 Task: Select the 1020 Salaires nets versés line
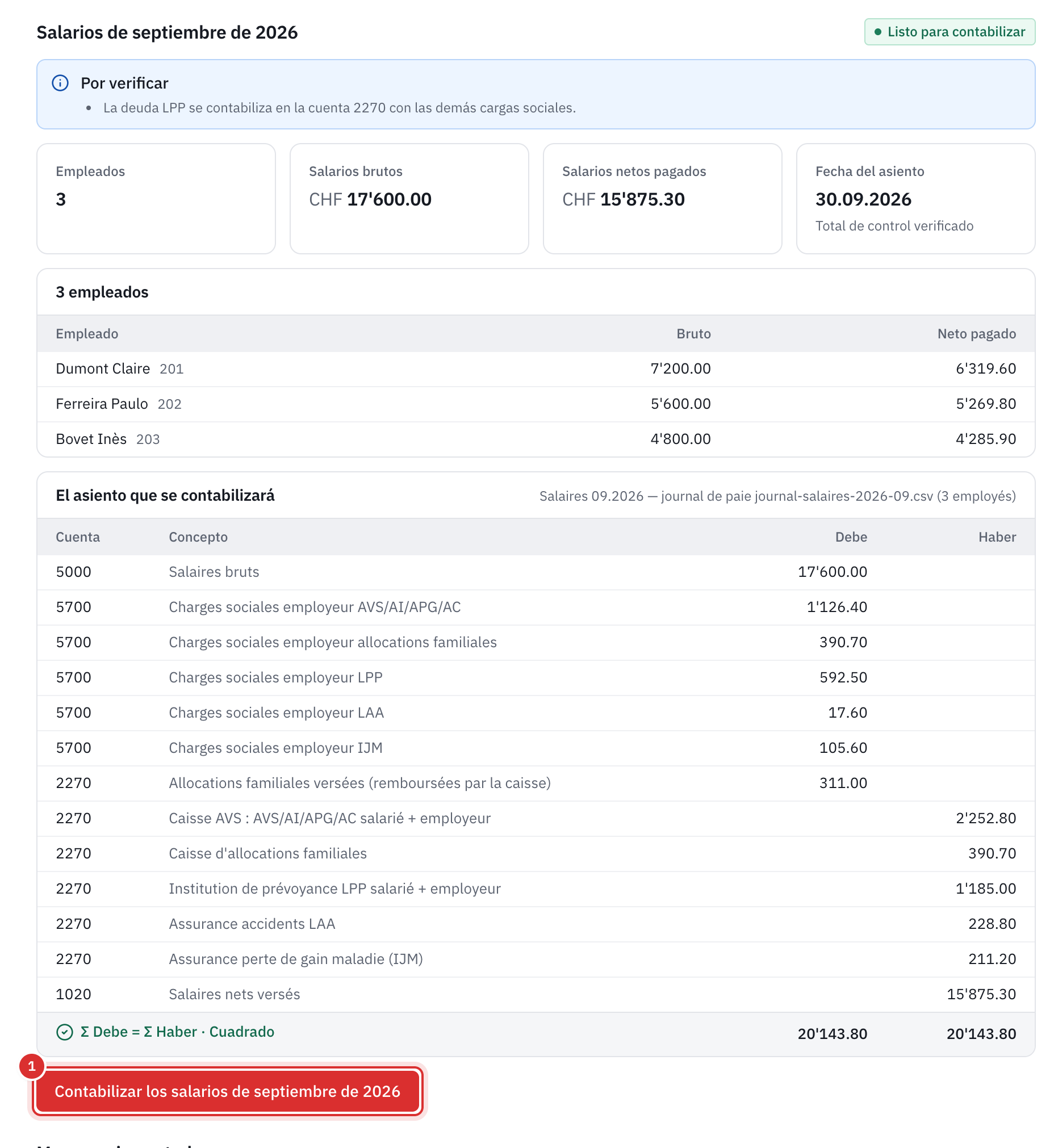pyautogui.click(x=536, y=995)
